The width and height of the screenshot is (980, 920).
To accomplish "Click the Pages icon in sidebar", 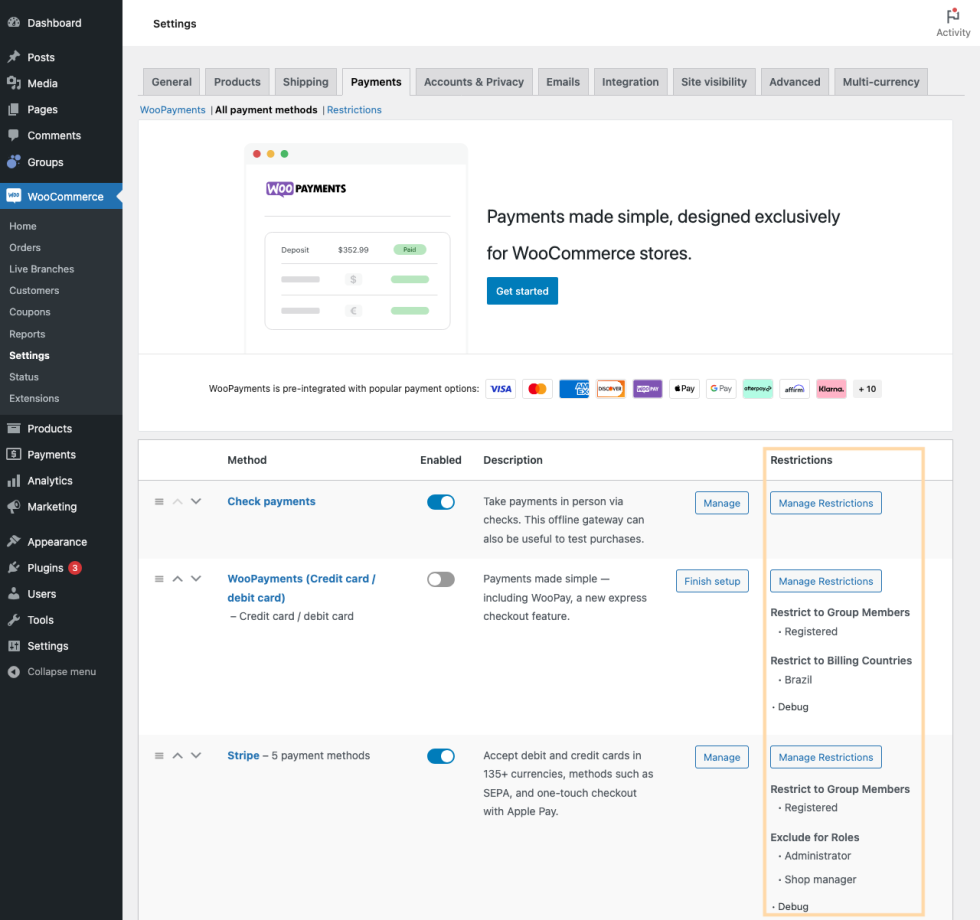I will tap(14, 109).
